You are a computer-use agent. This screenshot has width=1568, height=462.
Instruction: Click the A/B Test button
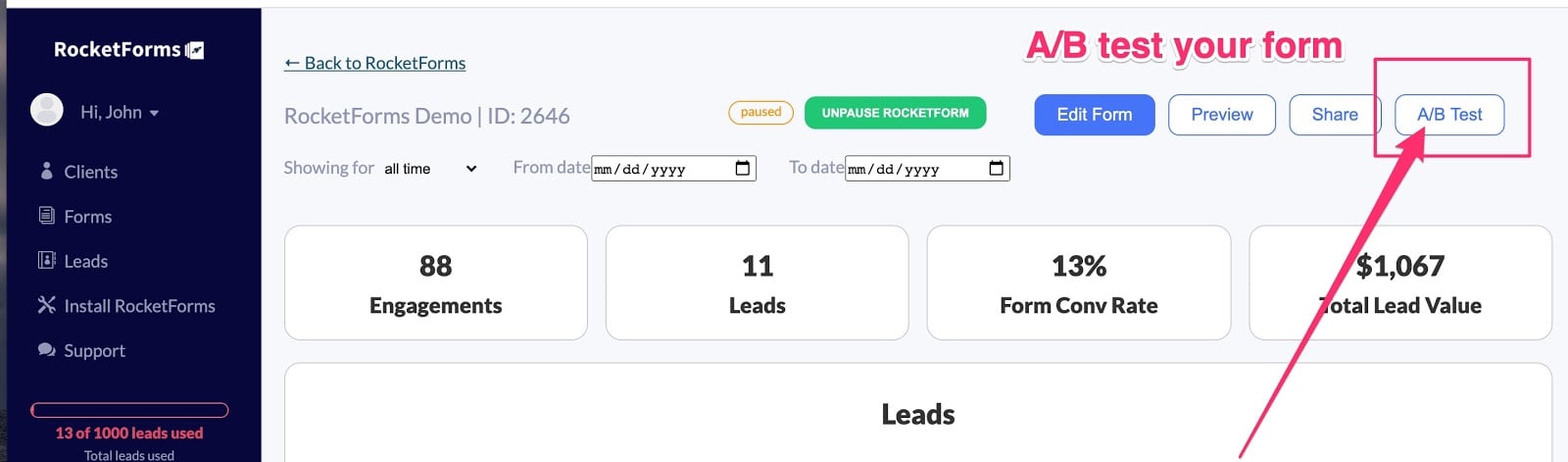coord(1448,115)
